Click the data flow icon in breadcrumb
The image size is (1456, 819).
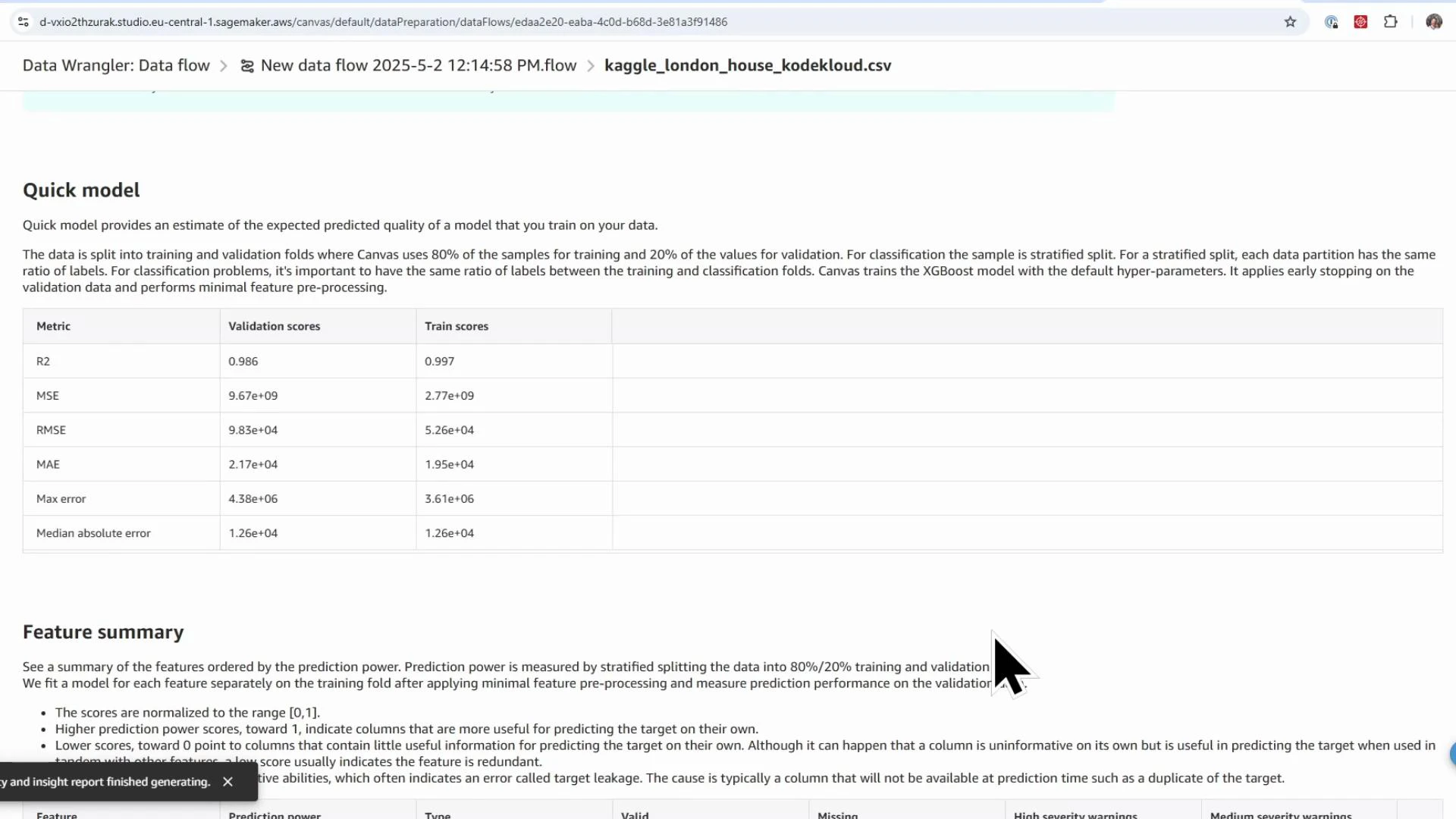[x=246, y=66]
